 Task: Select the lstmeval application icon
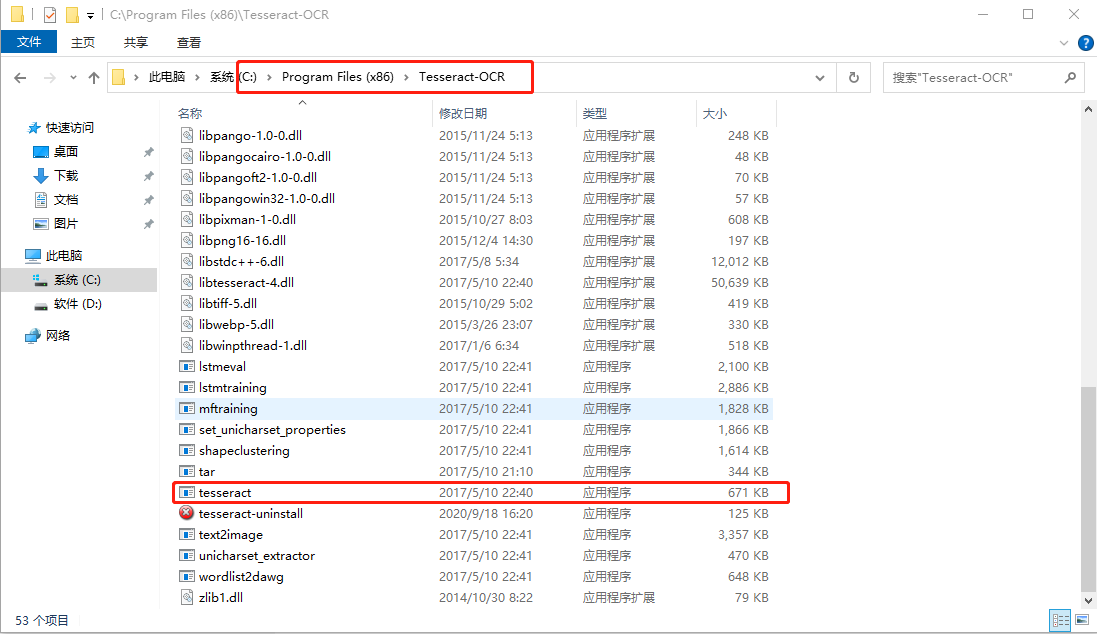coord(187,366)
